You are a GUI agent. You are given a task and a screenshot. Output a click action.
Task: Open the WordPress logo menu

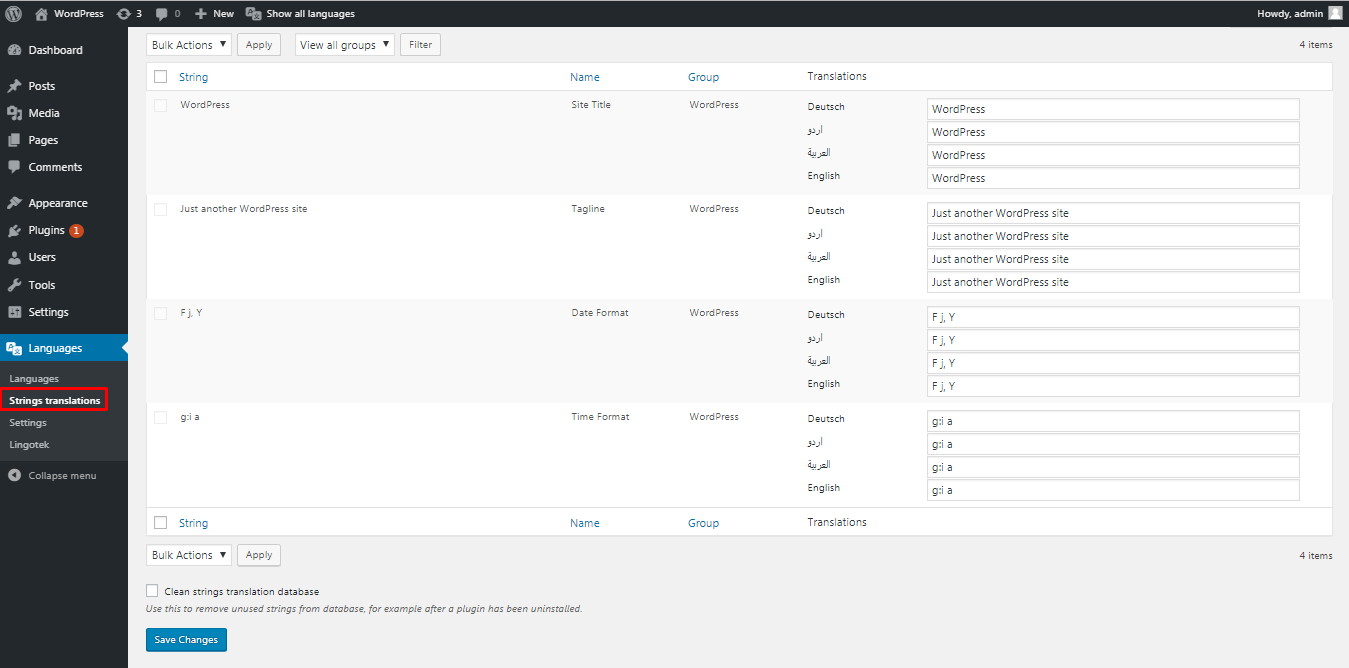[x=14, y=14]
